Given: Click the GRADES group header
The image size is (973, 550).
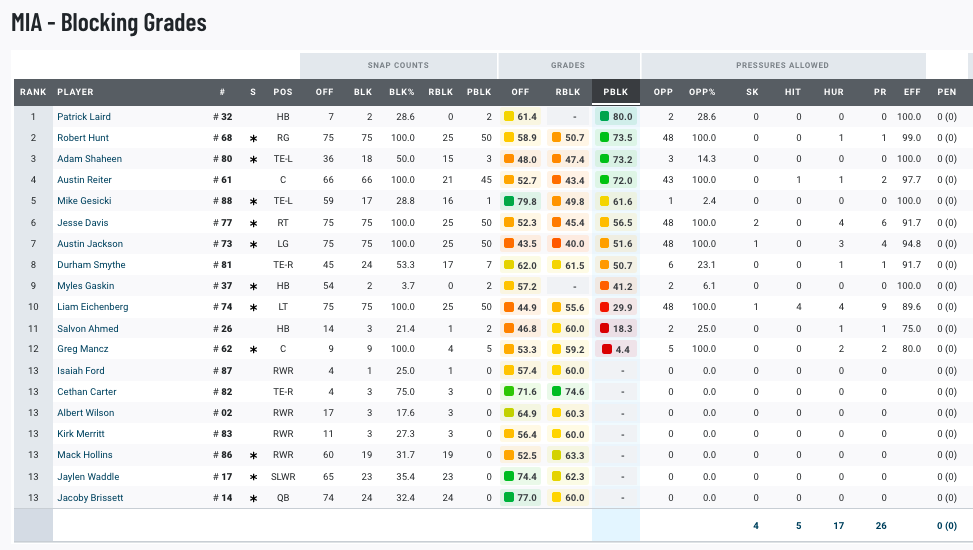Looking at the screenshot, I should pos(568,65).
